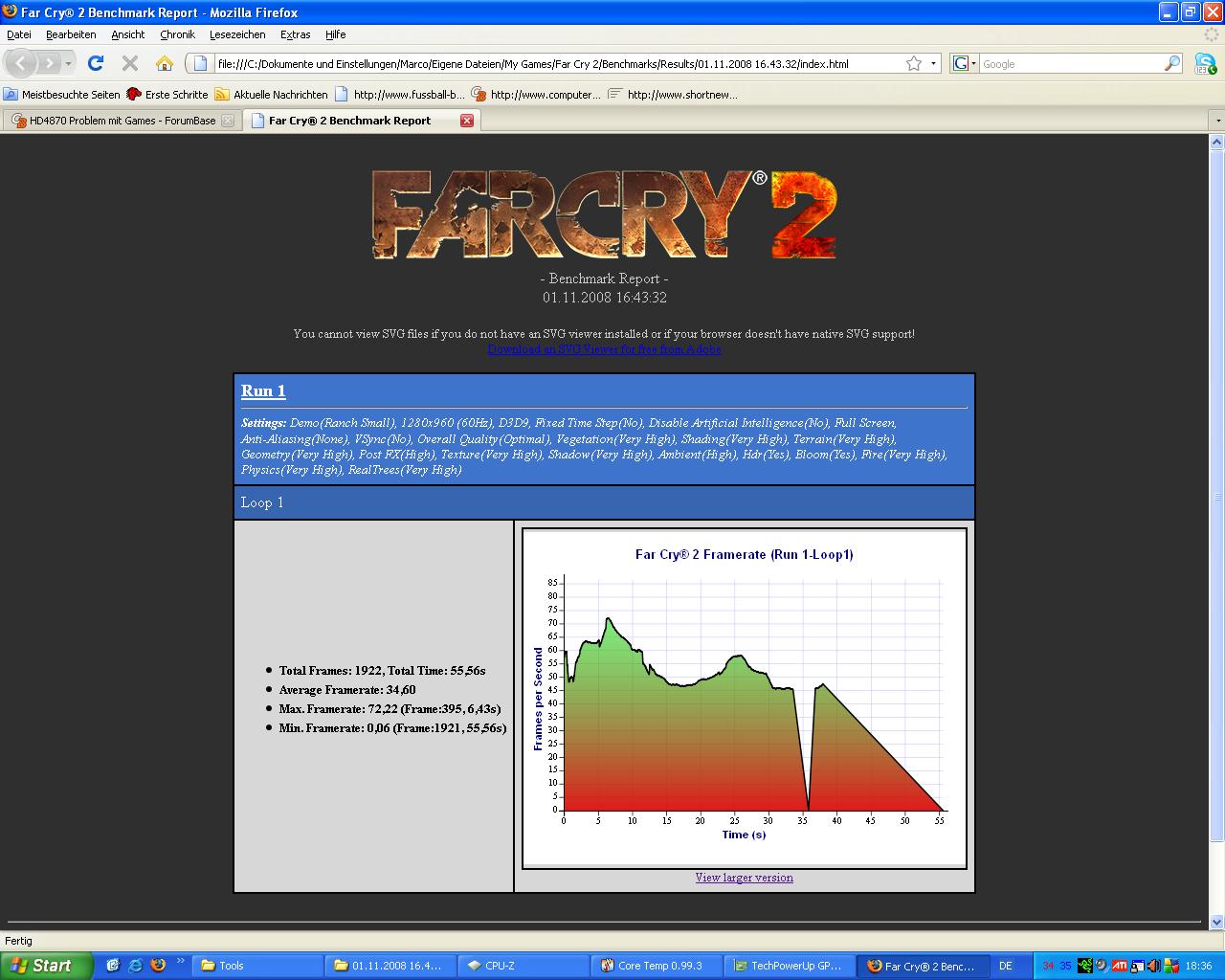Open the Windows Start menu
This screenshot has width=1225, height=980.
click(46, 966)
